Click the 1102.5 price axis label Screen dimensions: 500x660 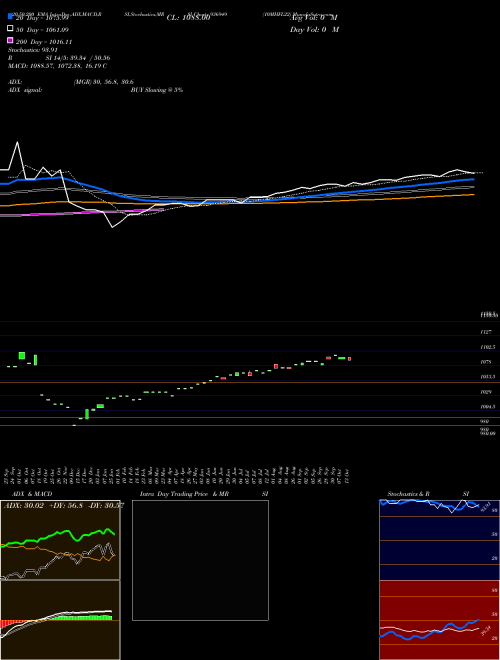click(488, 347)
